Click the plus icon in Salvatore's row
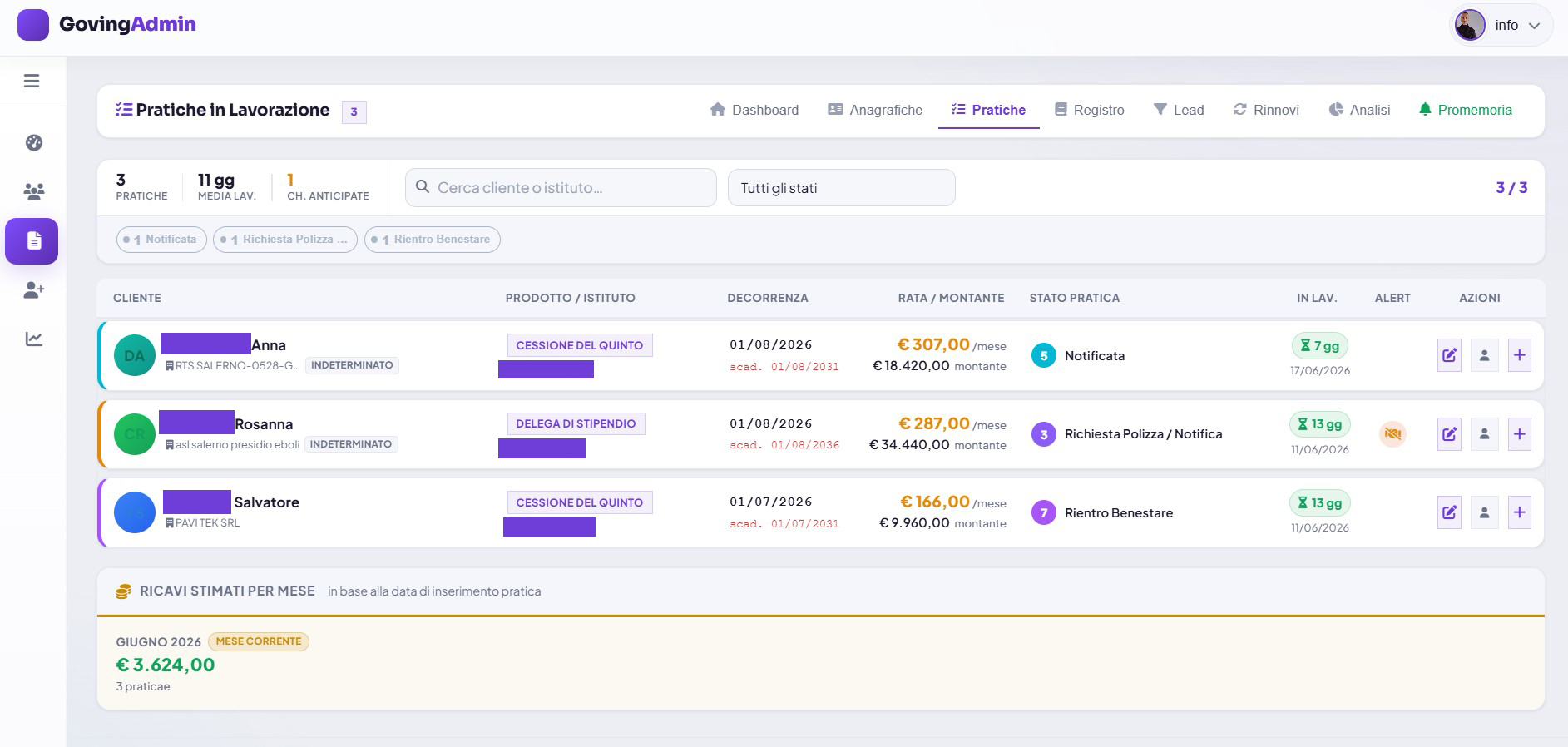1568x747 pixels. [x=1519, y=512]
